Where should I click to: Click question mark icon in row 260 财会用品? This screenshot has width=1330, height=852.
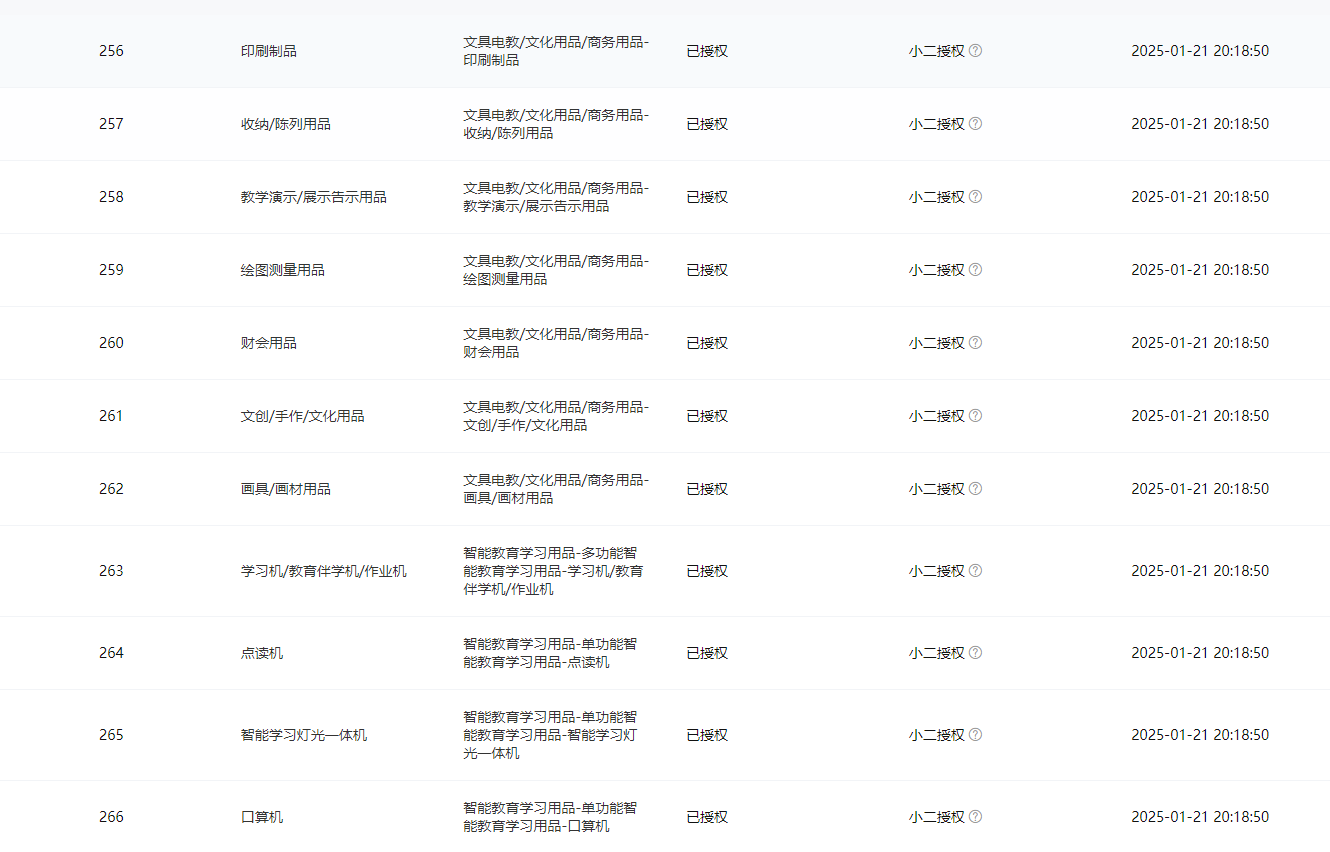point(975,343)
